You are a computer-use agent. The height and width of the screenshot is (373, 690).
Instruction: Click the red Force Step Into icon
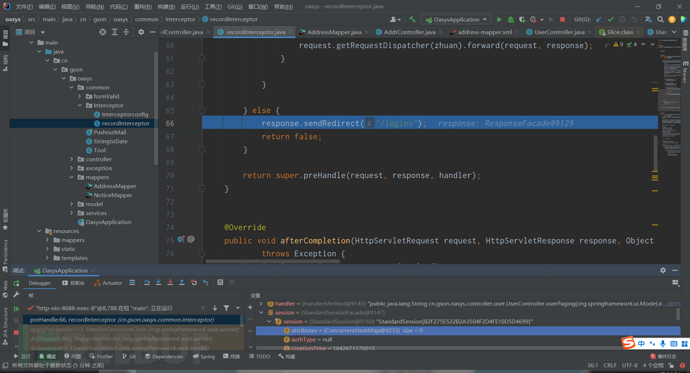coord(170,282)
